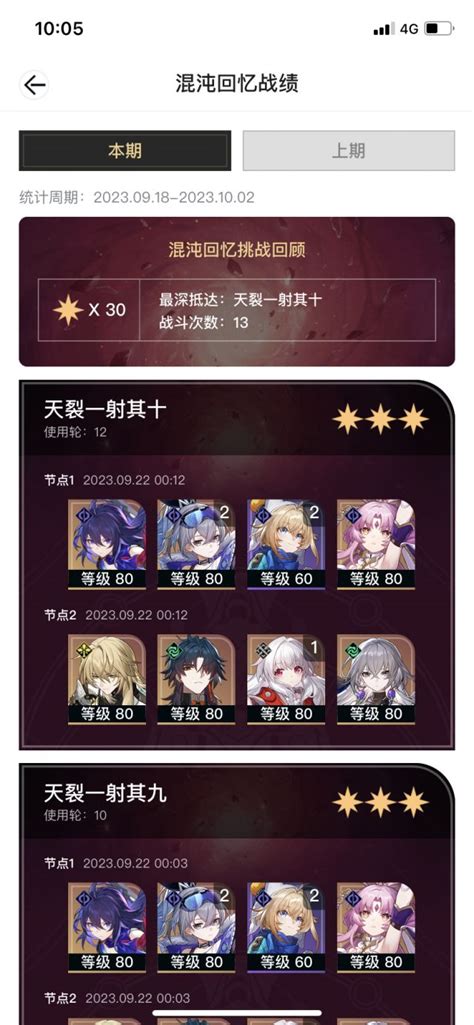
Task: Tap the 天裂一射其十 stage title
Action: [x=105, y=410]
